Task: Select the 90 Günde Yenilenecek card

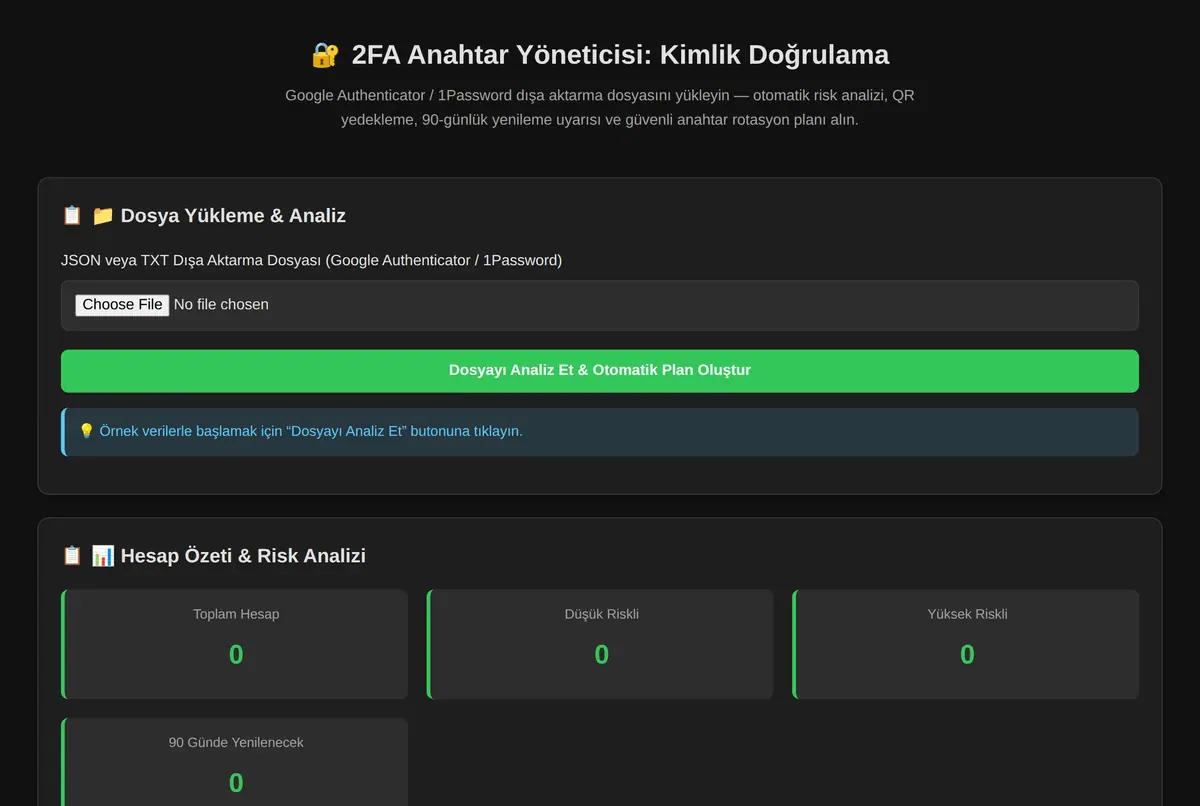Action: (235, 762)
